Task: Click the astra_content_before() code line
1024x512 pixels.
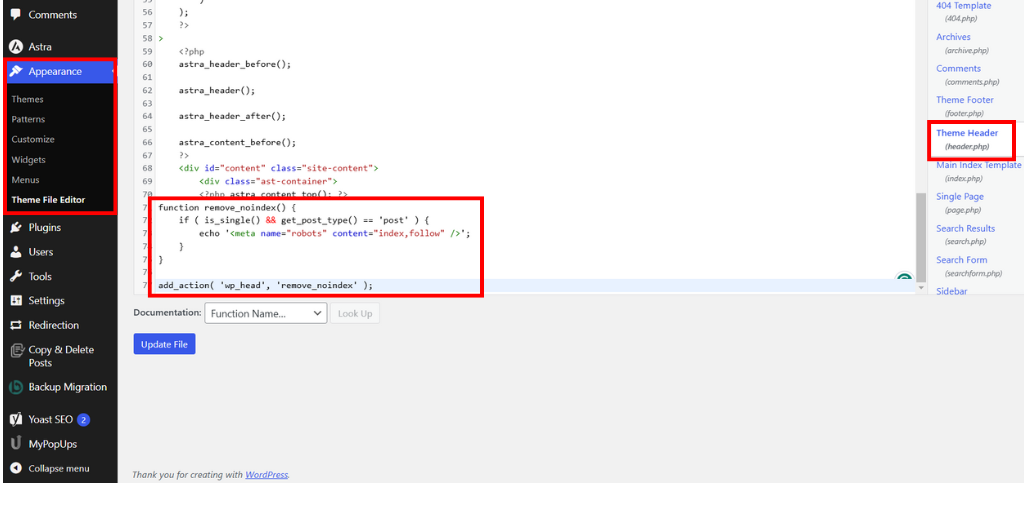Action: coord(238,142)
